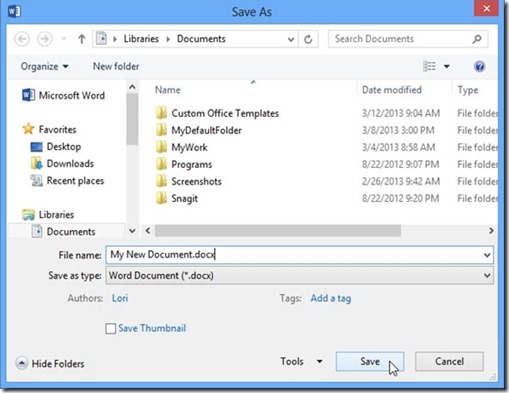Click date 3/12/2013 9:04 AM

401,113
